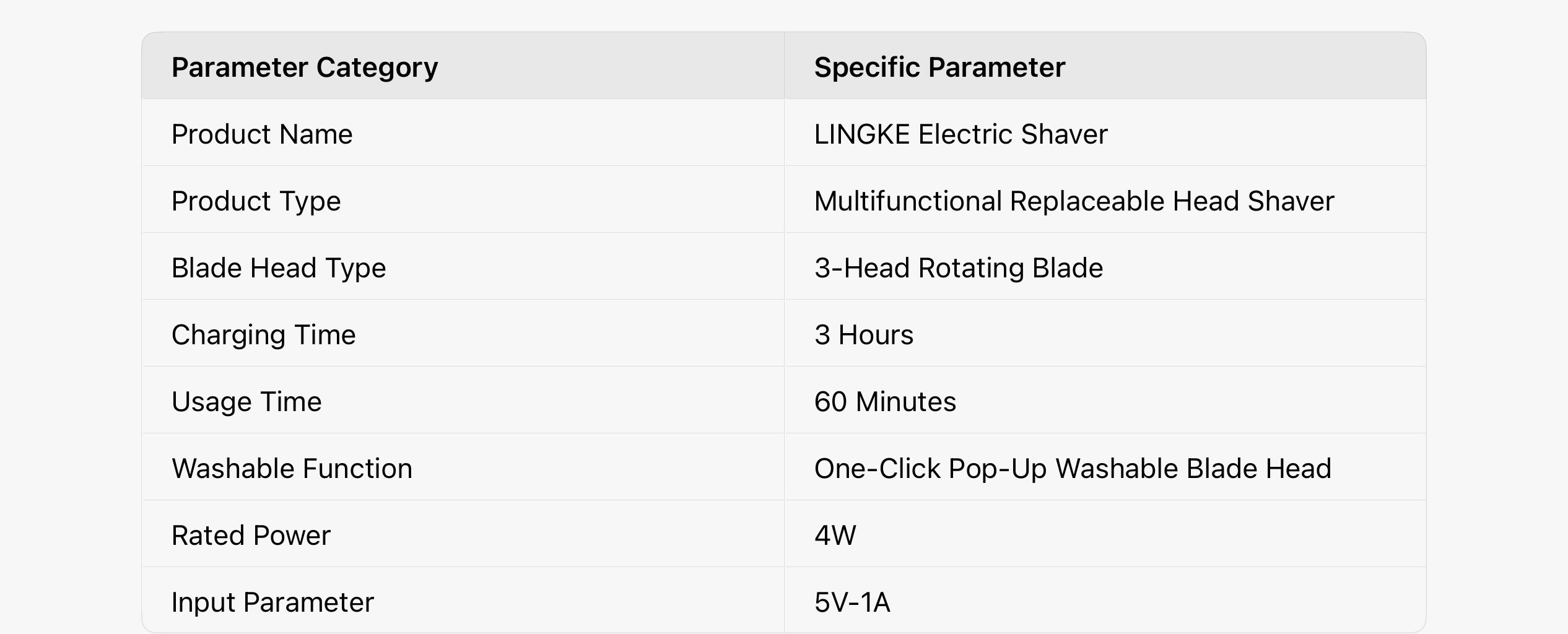Select the "Rated Power" row label
Viewport: 1568px width, 634px height.
tap(251, 536)
